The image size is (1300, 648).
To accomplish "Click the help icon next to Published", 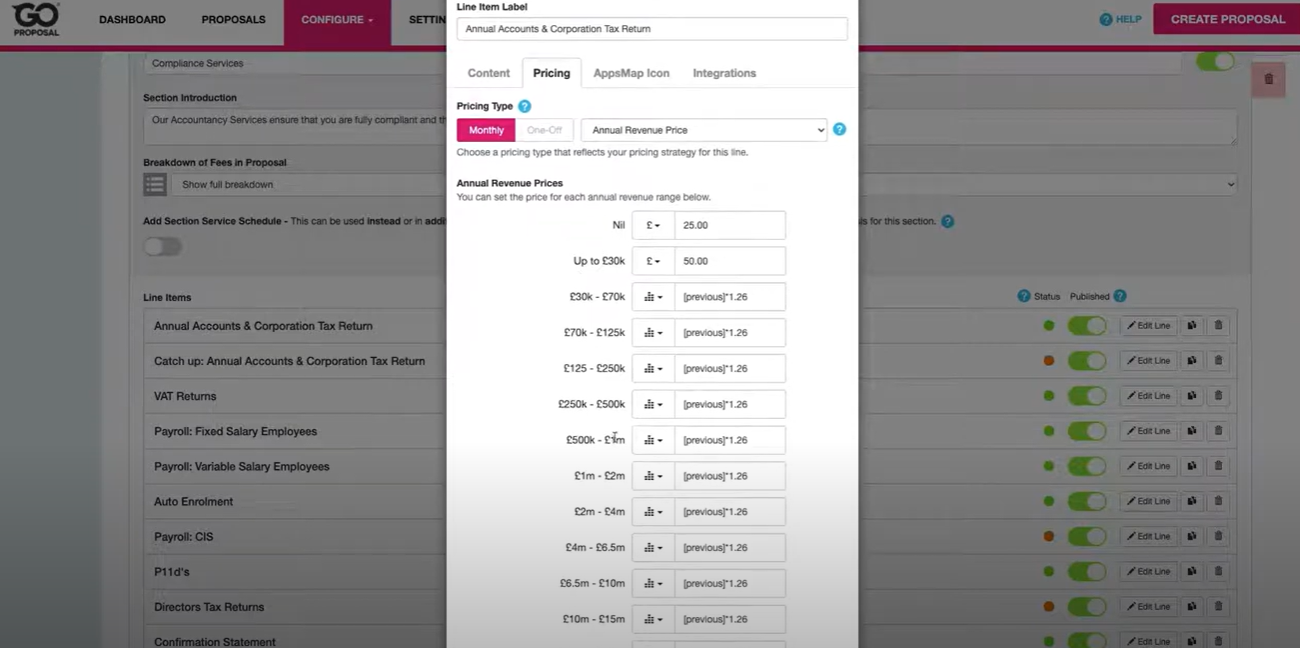I will click(1120, 296).
